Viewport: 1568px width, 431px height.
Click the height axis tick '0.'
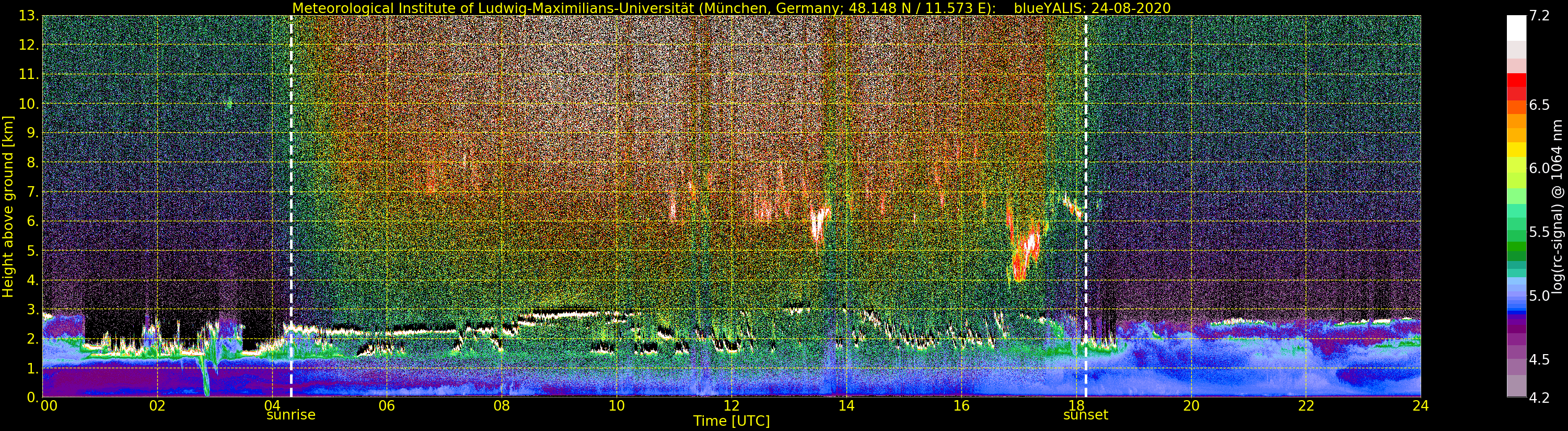[x=33, y=398]
